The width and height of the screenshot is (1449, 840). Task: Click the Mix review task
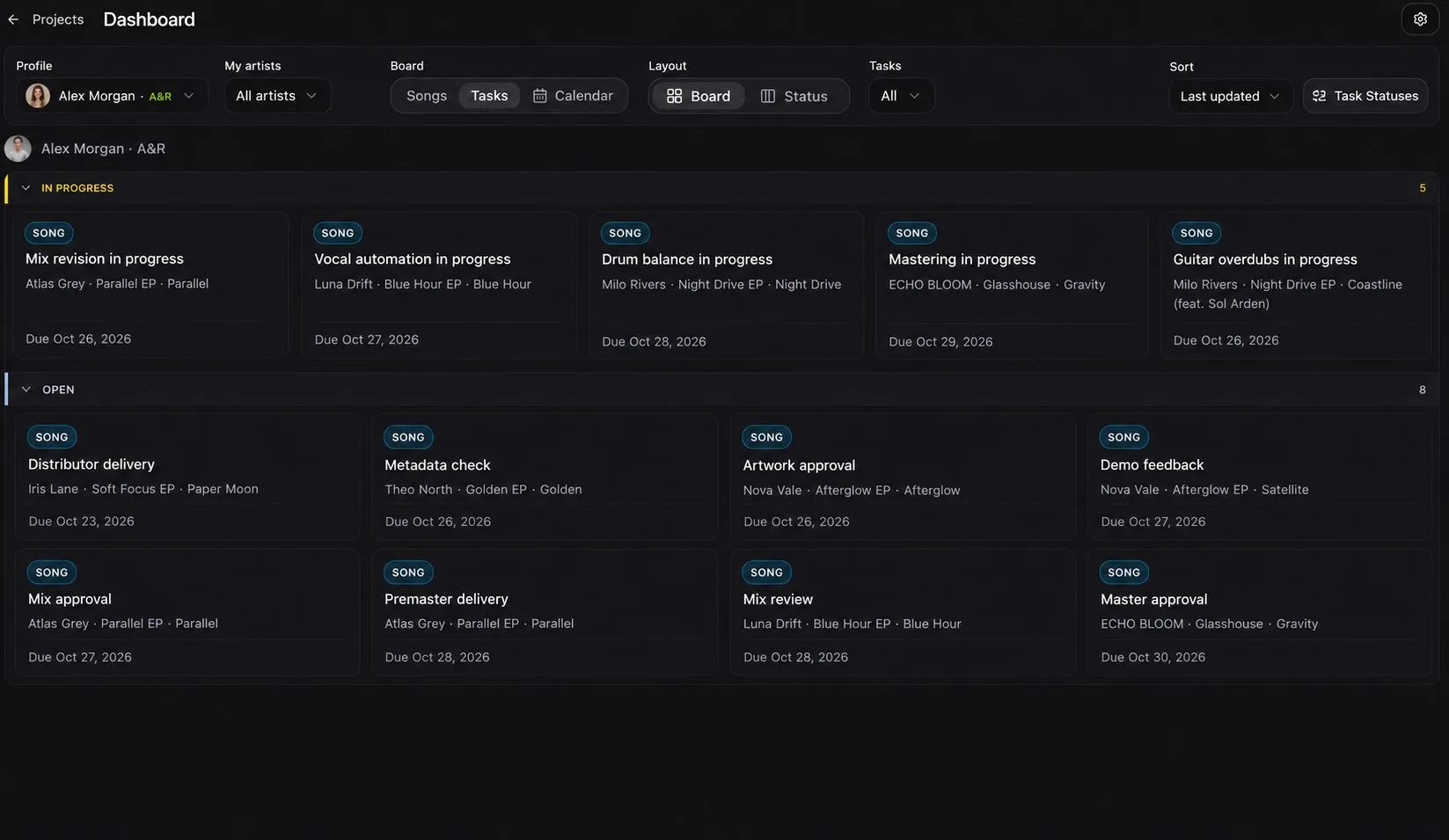pos(903,612)
